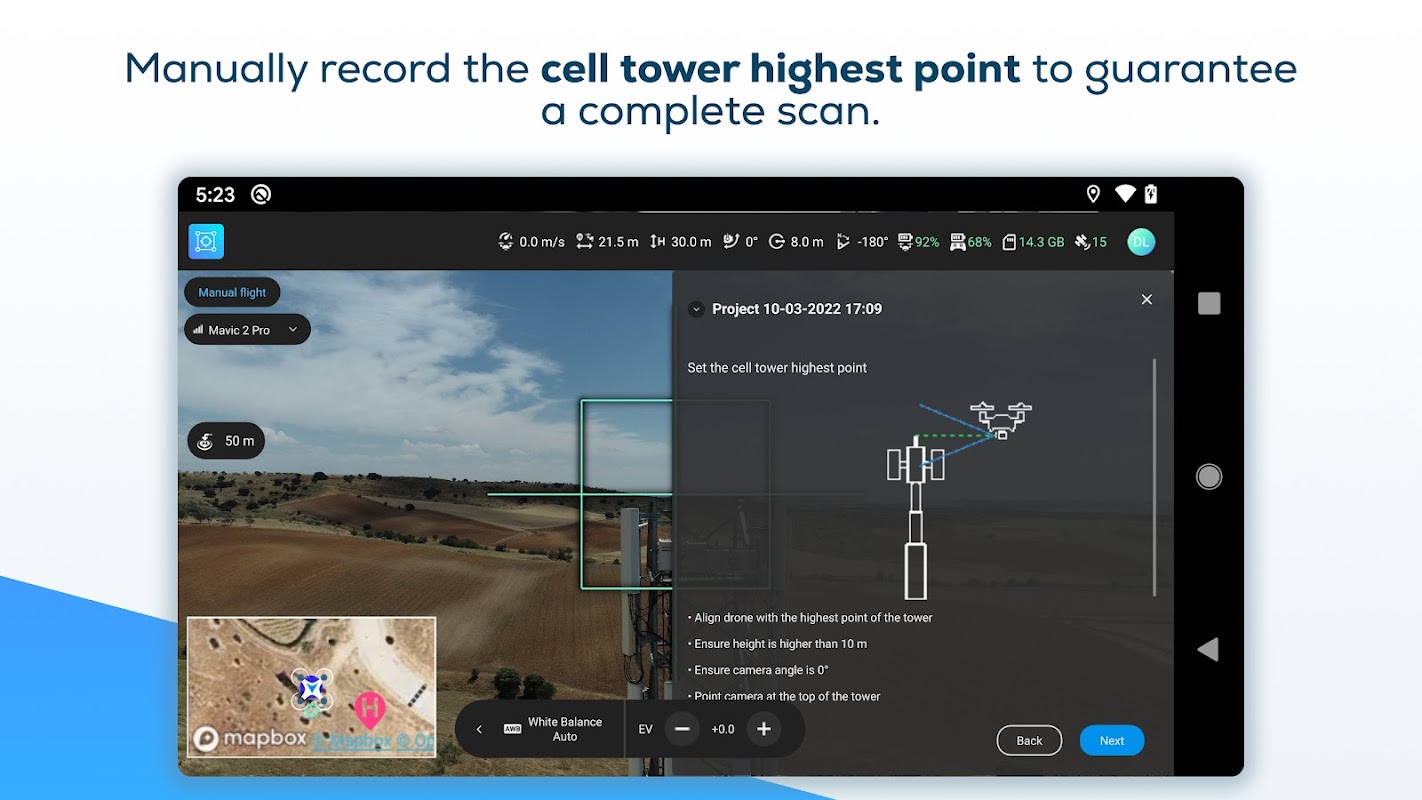Open the blue scan mode icon
The image size is (1422, 800).
pos(206,241)
